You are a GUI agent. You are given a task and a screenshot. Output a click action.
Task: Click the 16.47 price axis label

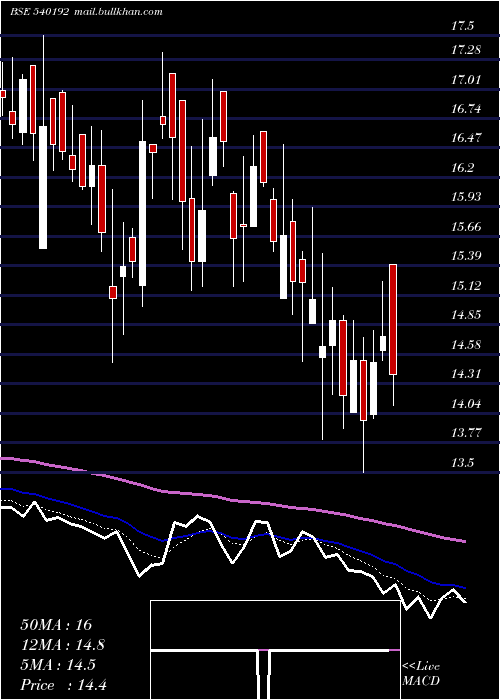(x=466, y=138)
